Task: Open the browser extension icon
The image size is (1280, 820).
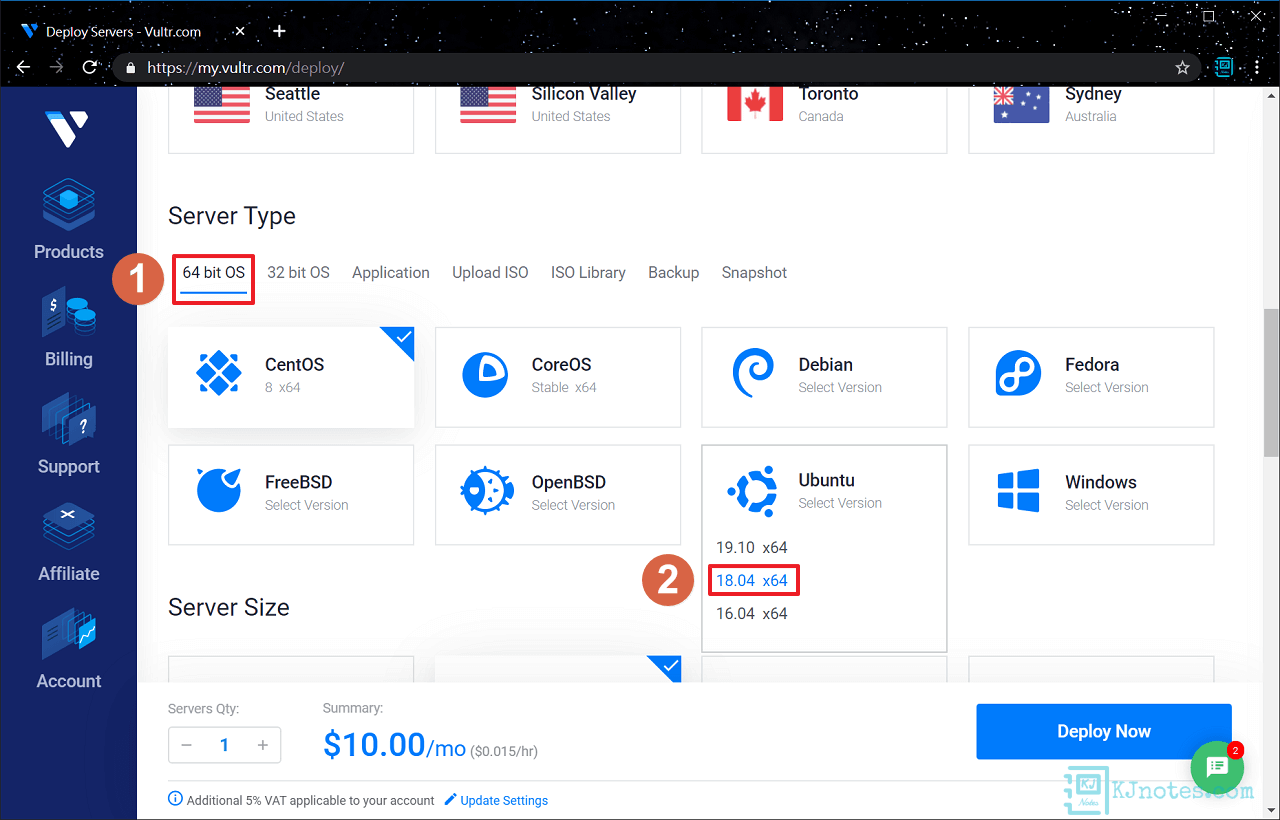Action: pos(1224,67)
